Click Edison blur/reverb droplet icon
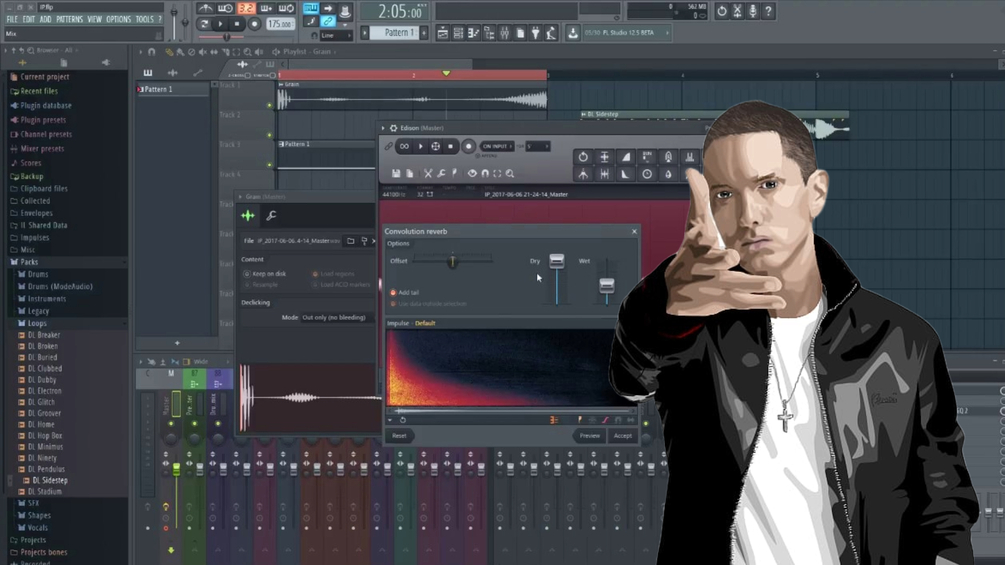 pos(668,174)
